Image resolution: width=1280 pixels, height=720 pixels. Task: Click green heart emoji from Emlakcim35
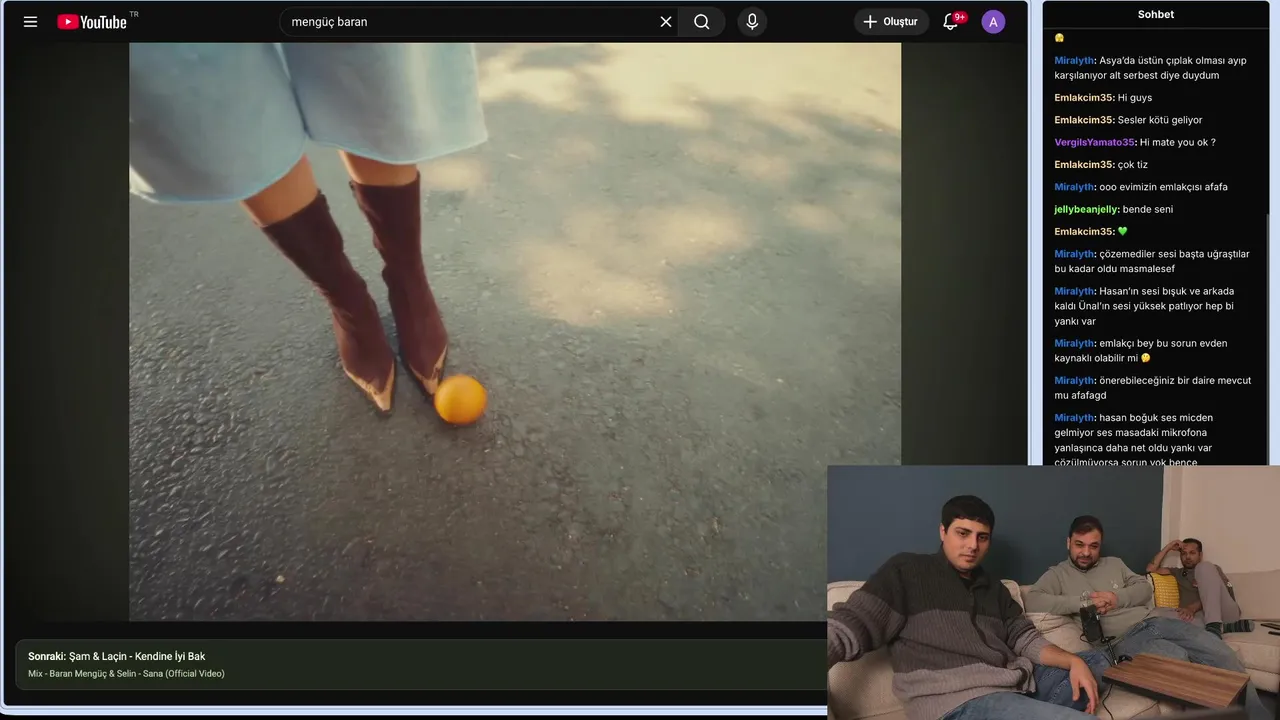(1123, 231)
